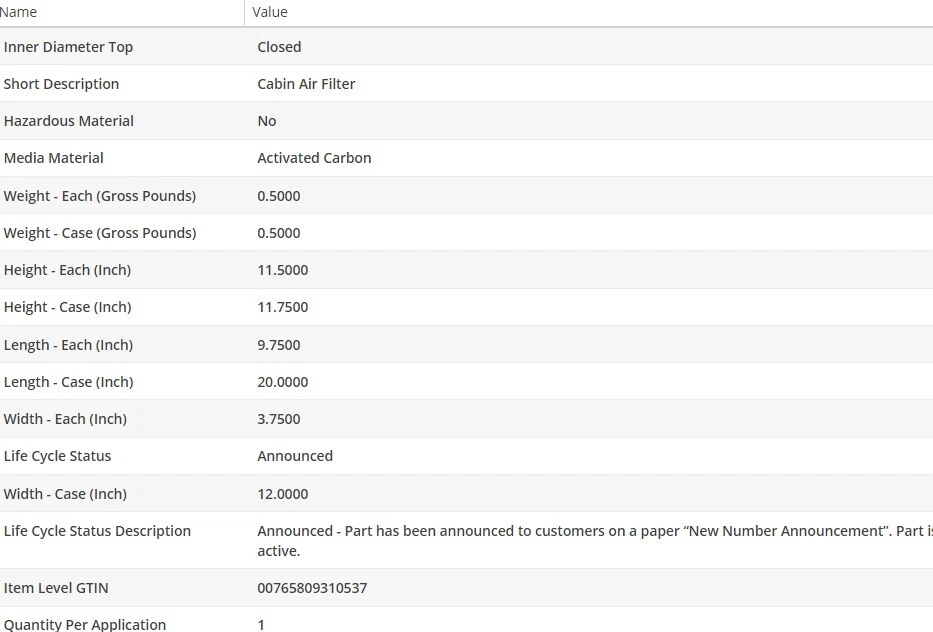Select Weight - Case (Gross Pounds) label
Viewport: 933px width, 632px height.
tap(100, 233)
